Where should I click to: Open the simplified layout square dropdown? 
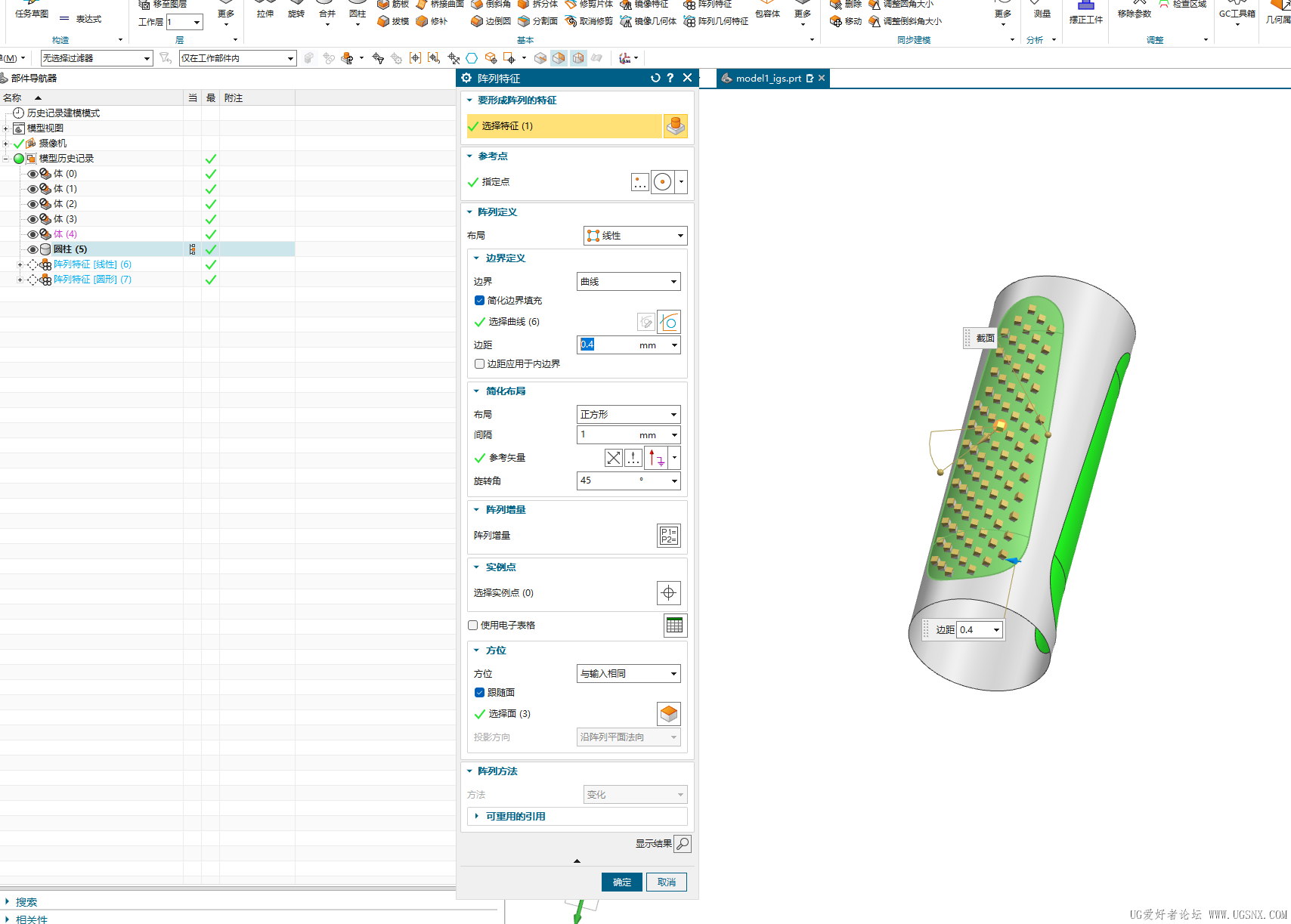628,415
